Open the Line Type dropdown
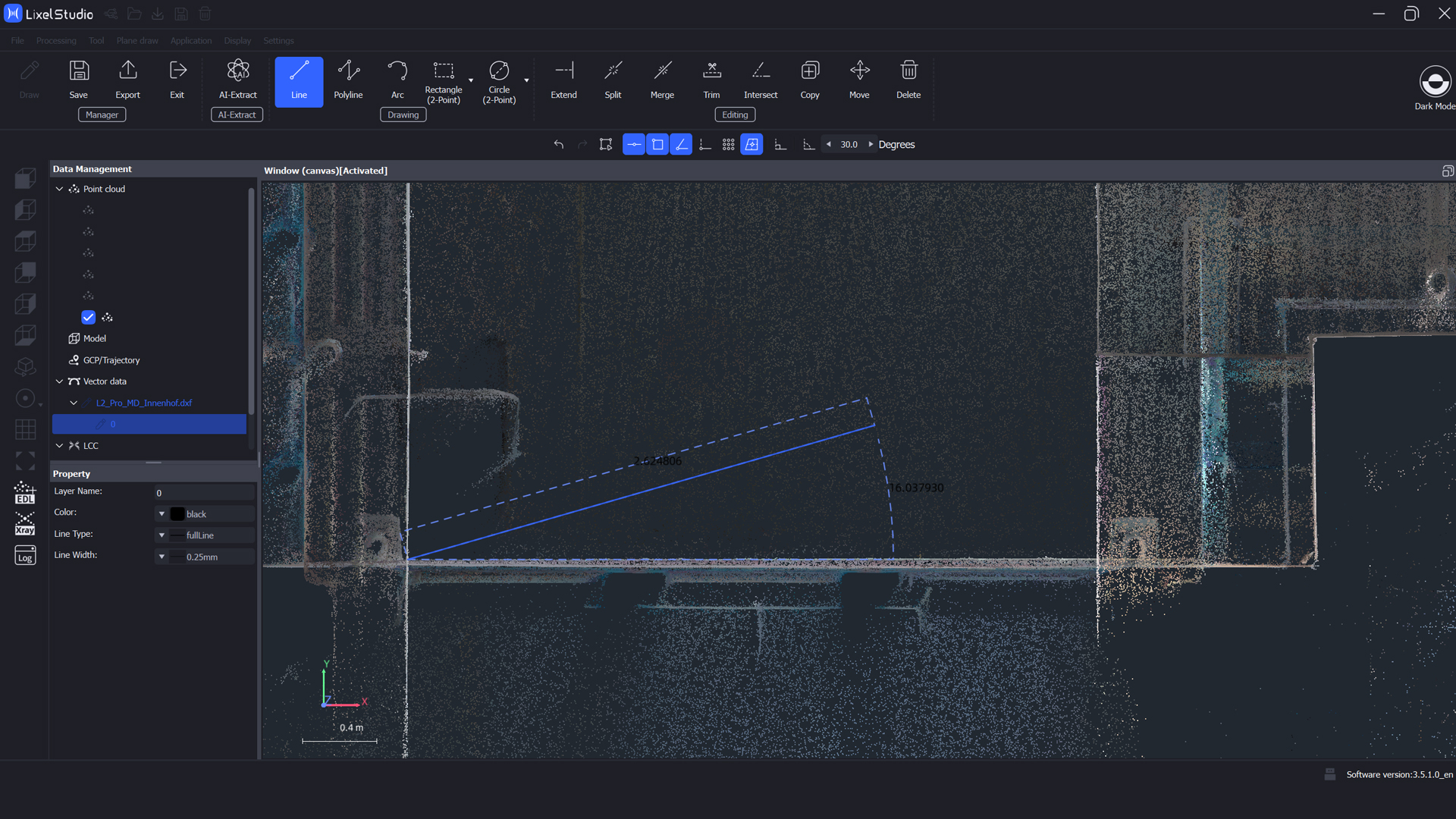Image resolution: width=1456 pixels, height=819 pixels. click(x=162, y=535)
